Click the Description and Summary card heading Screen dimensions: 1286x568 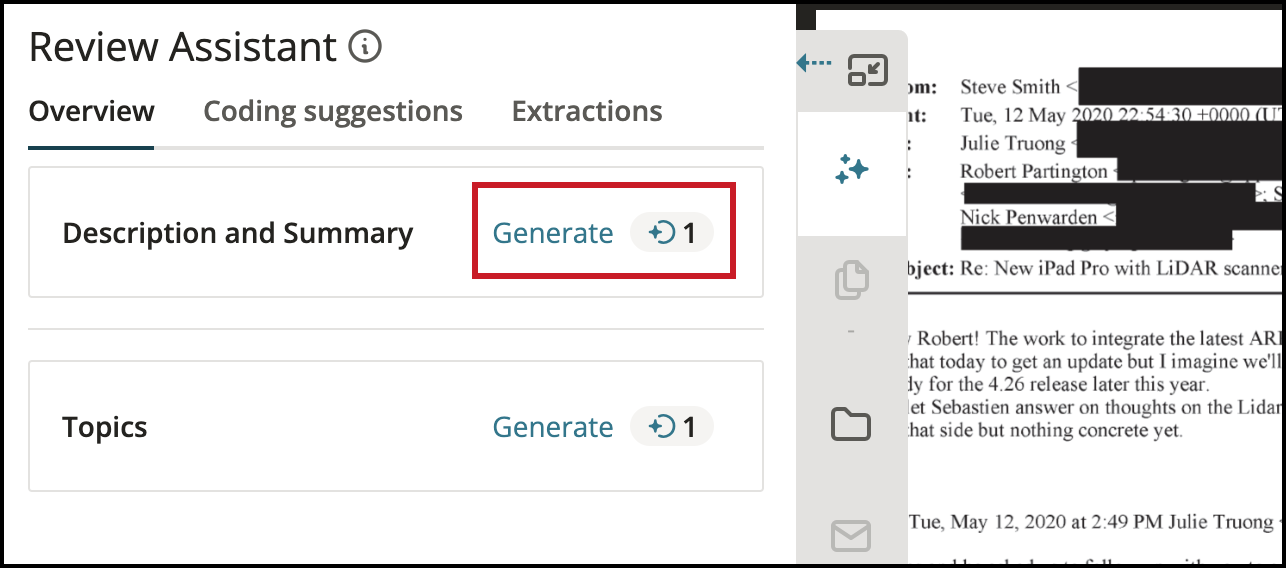coord(238,233)
